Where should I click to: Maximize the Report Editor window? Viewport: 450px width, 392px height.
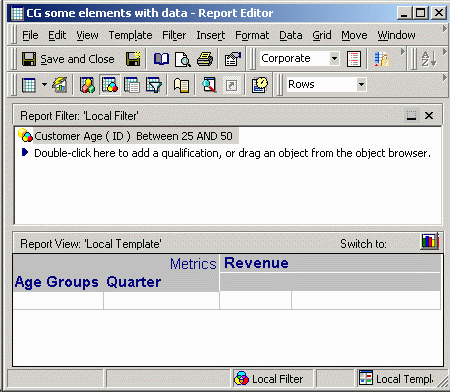click(x=421, y=13)
